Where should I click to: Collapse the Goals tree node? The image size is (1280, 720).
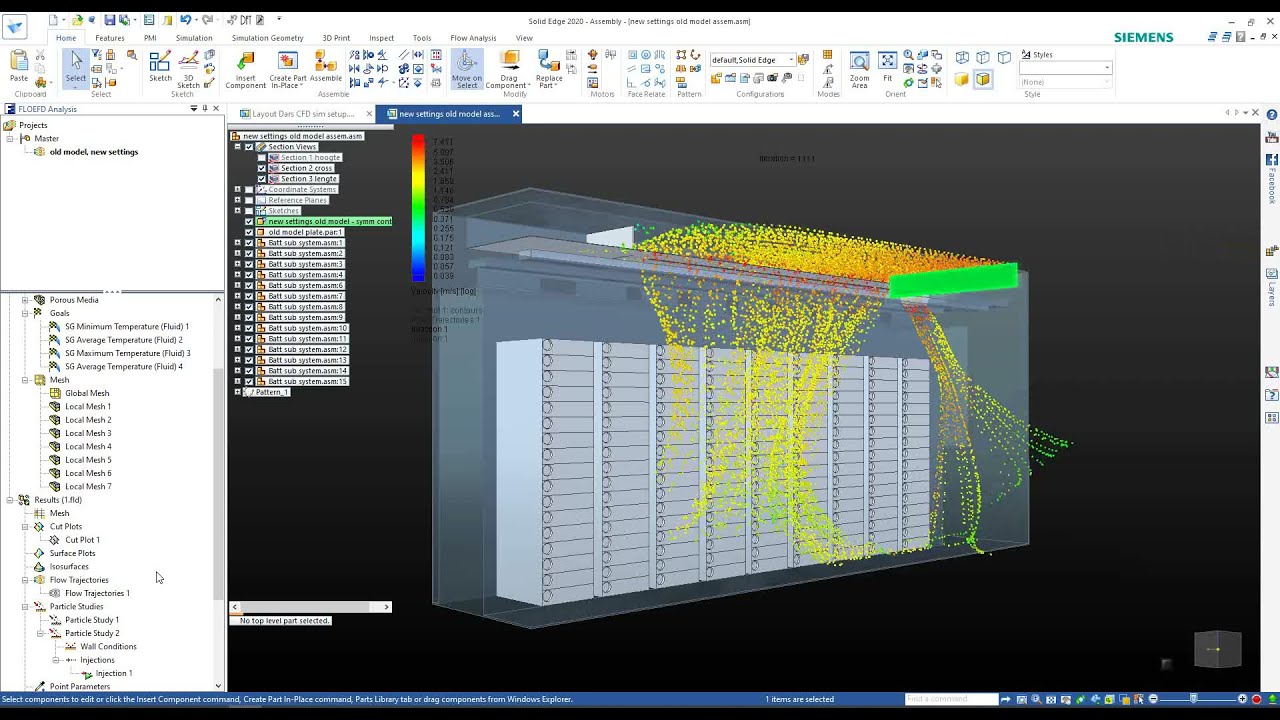point(25,313)
